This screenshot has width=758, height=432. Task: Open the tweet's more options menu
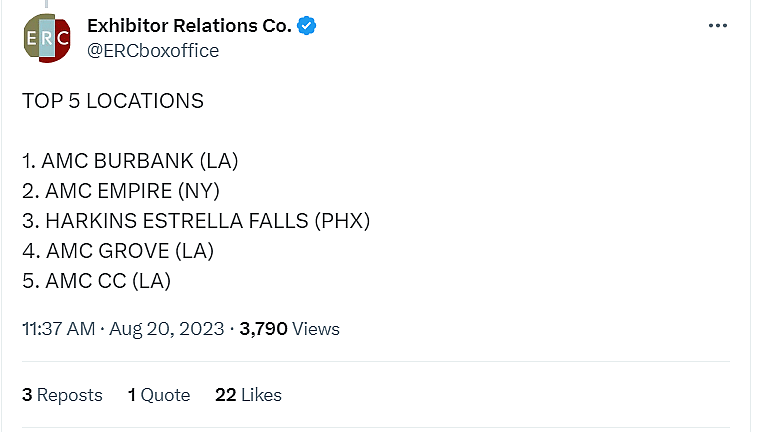coord(718,26)
